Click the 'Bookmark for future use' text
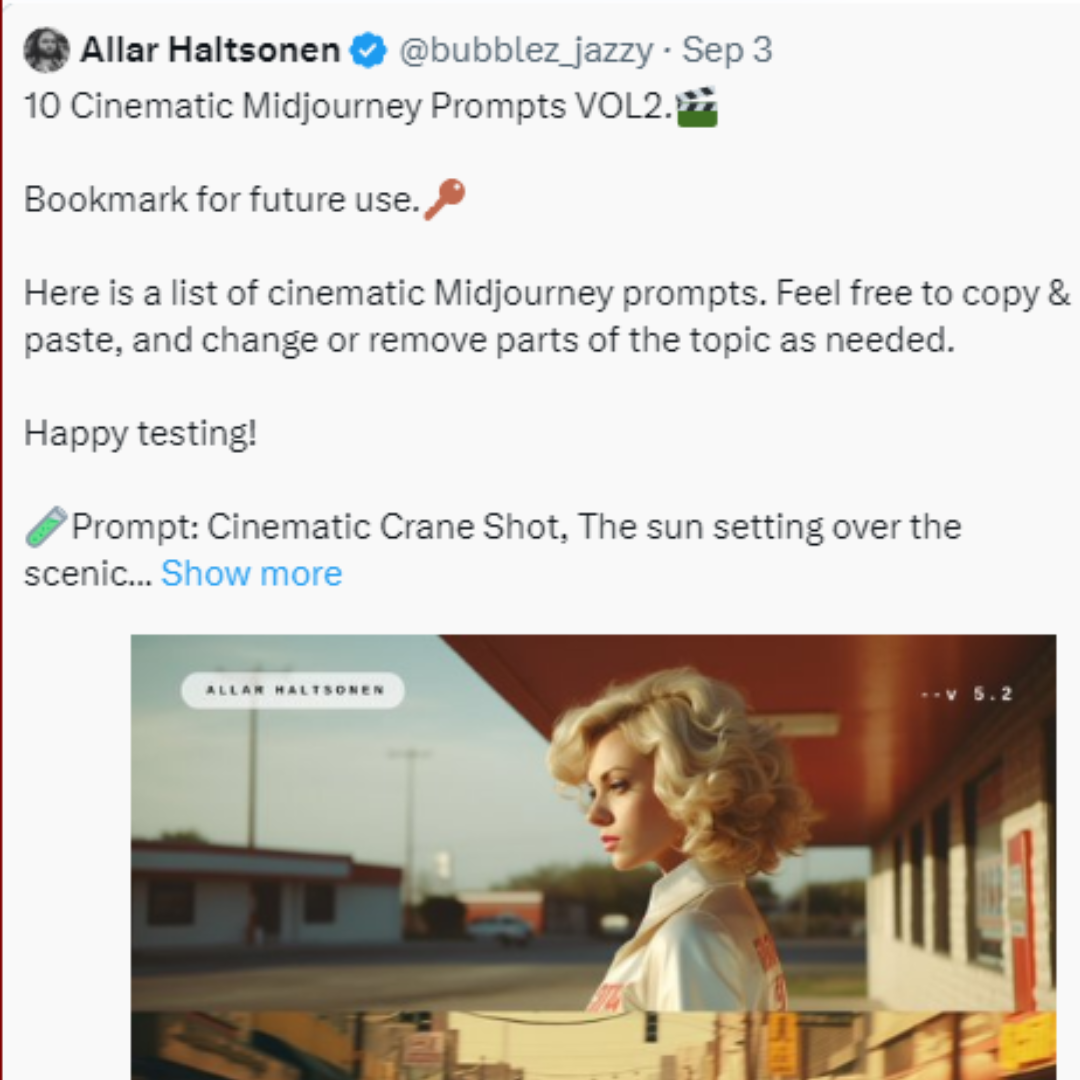Screen dimensions: 1080x1080 pos(221,199)
